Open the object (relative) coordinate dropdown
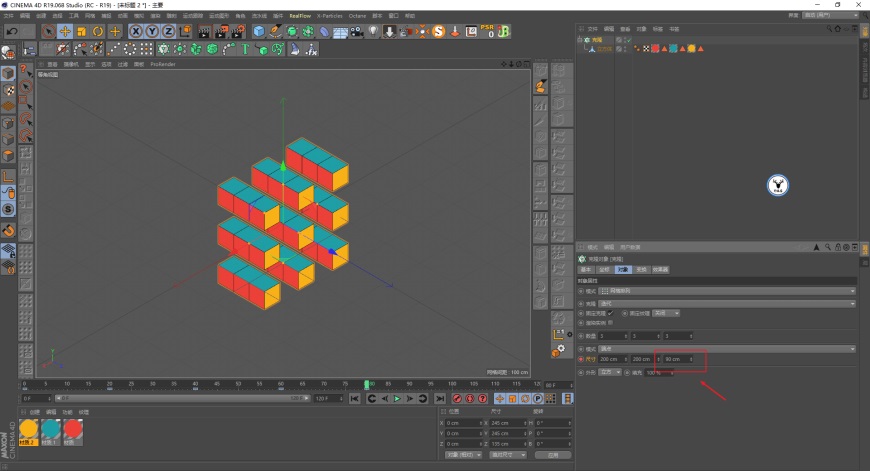The image size is (870, 471). tap(463, 455)
